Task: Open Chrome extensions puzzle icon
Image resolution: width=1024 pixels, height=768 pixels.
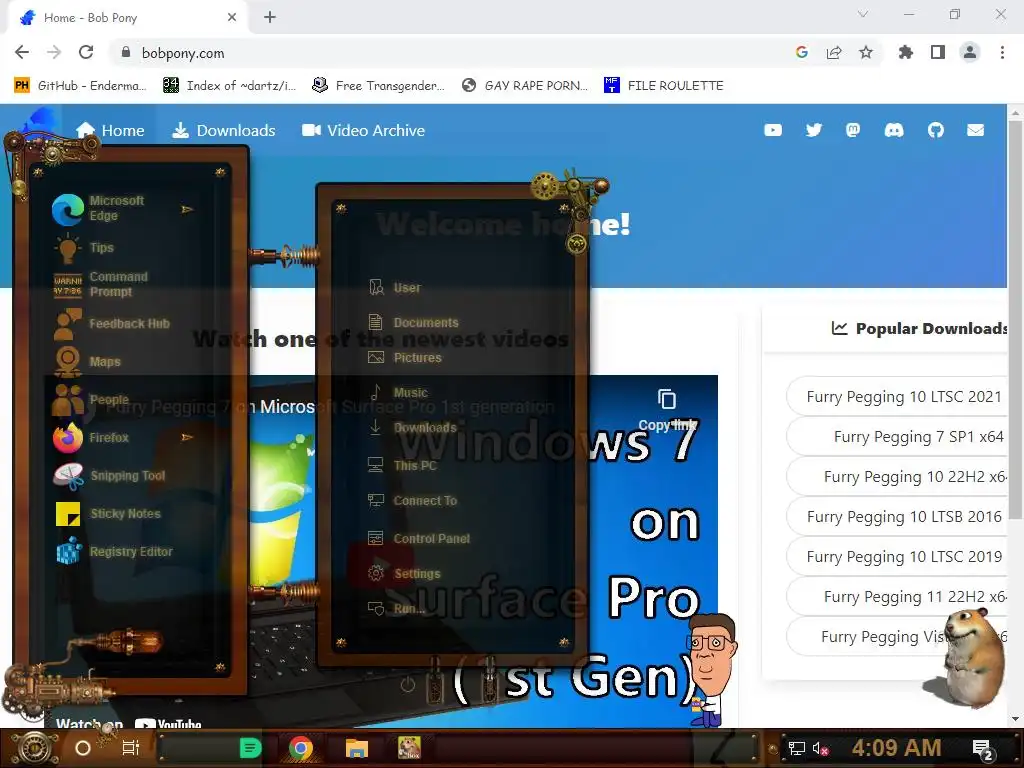Action: (x=905, y=52)
